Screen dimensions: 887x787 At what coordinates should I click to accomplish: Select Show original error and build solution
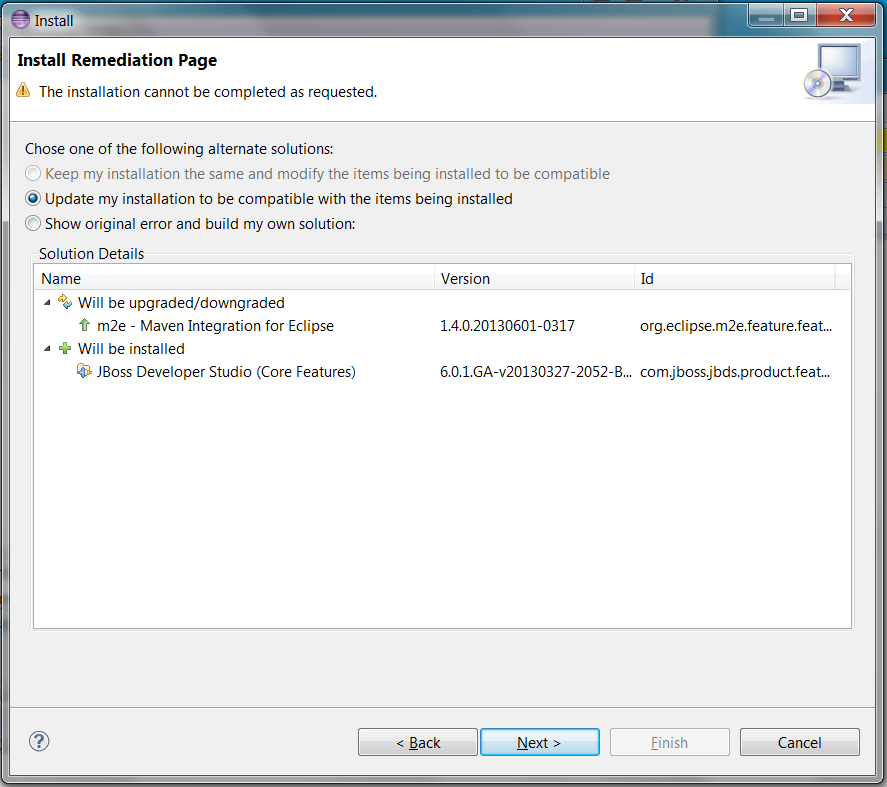[x=190, y=223]
